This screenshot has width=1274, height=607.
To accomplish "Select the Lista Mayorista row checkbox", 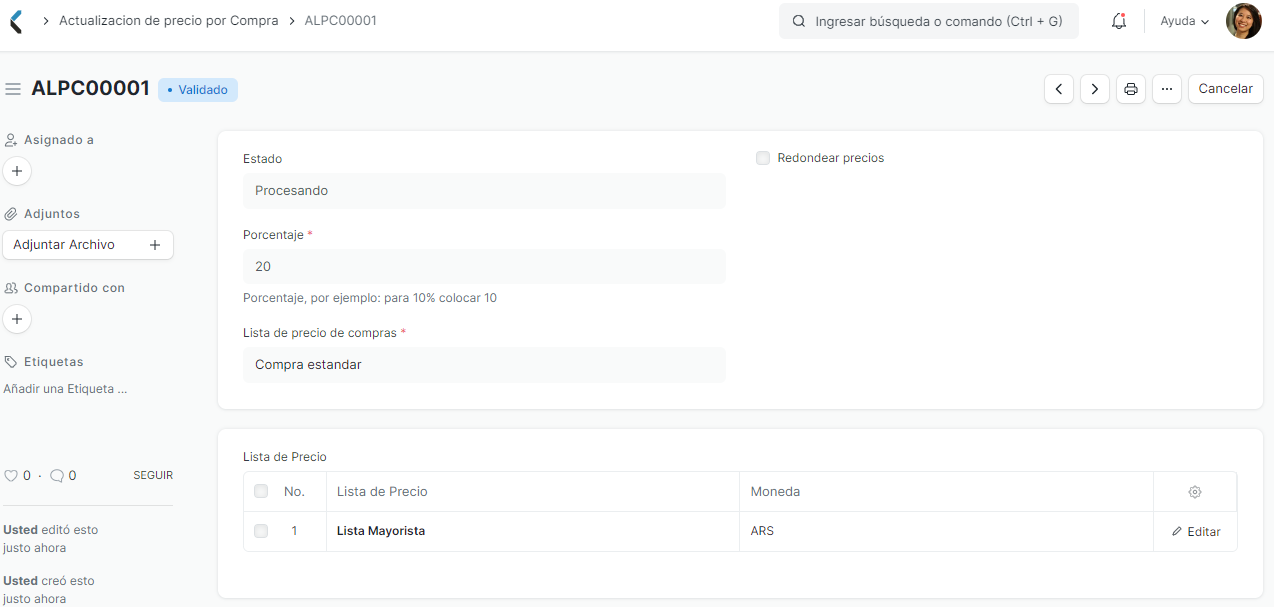I will coord(261,531).
